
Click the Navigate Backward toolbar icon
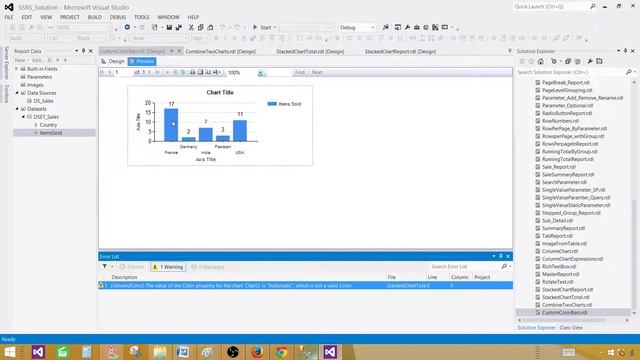[127, 27]
